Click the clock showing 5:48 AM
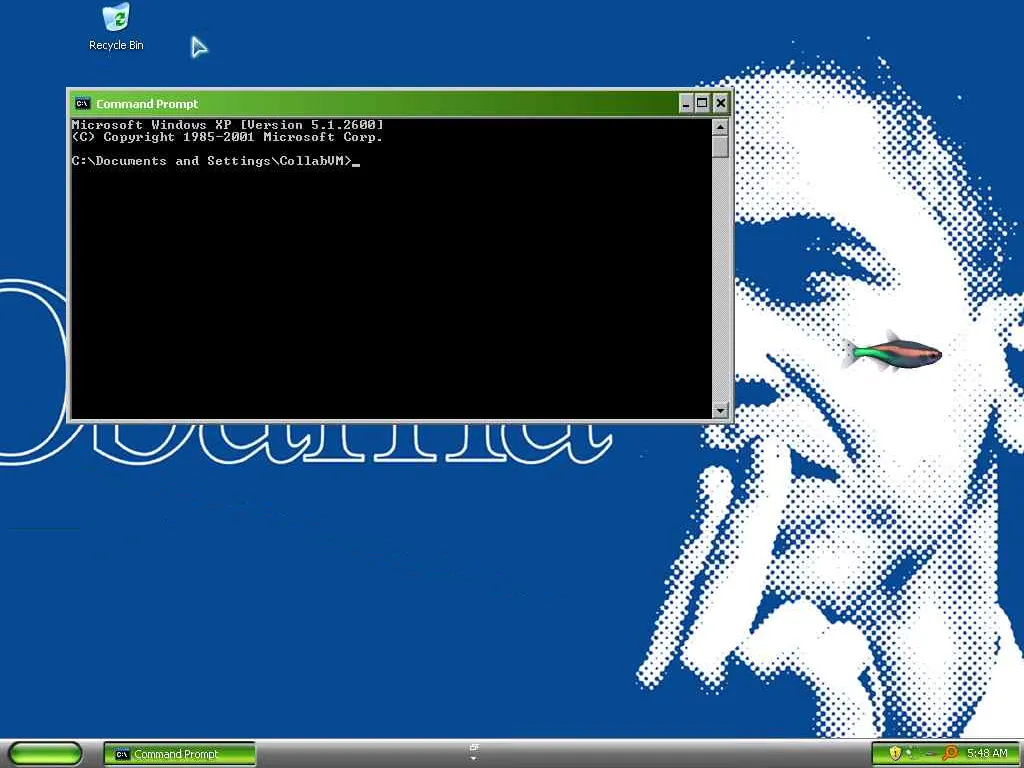This screenshot has width=1024, height=768. coord(987,754)
